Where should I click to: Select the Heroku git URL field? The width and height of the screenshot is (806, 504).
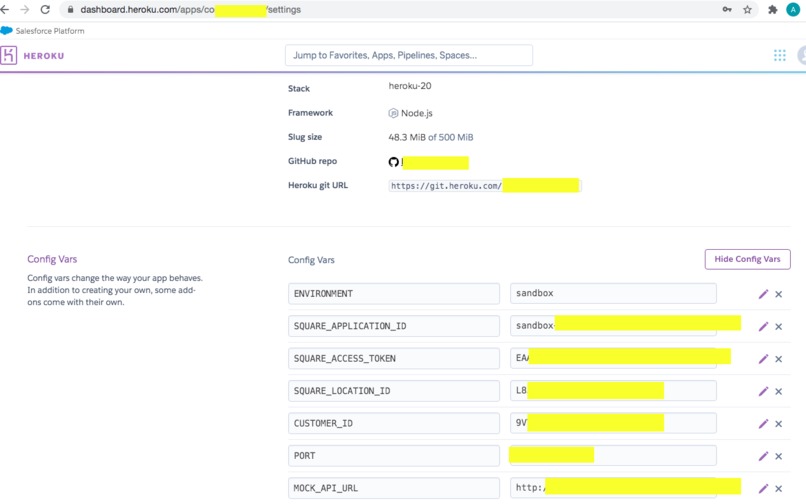point(485,186)
